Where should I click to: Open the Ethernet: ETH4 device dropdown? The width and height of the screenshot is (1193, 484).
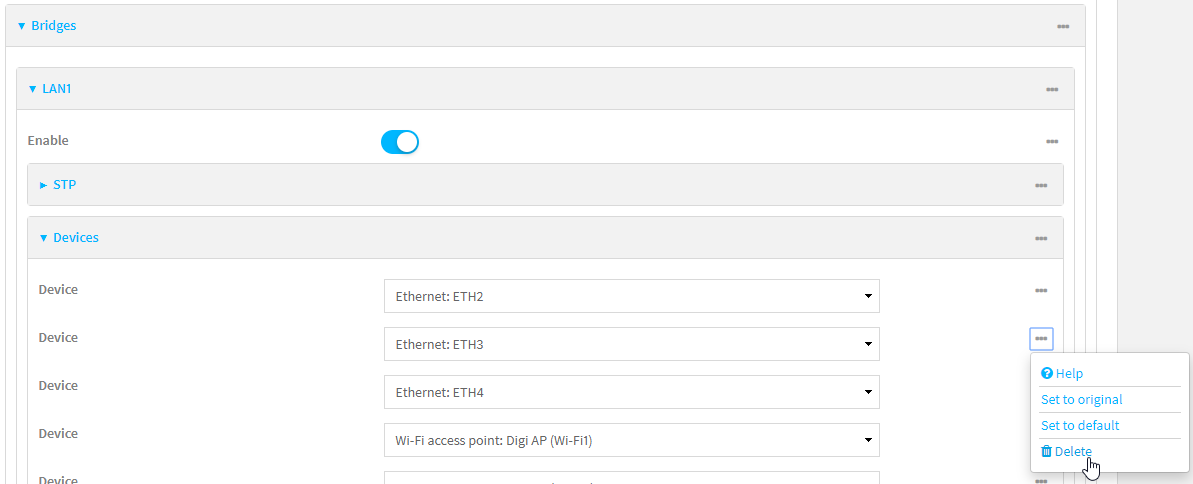(631, 392)
